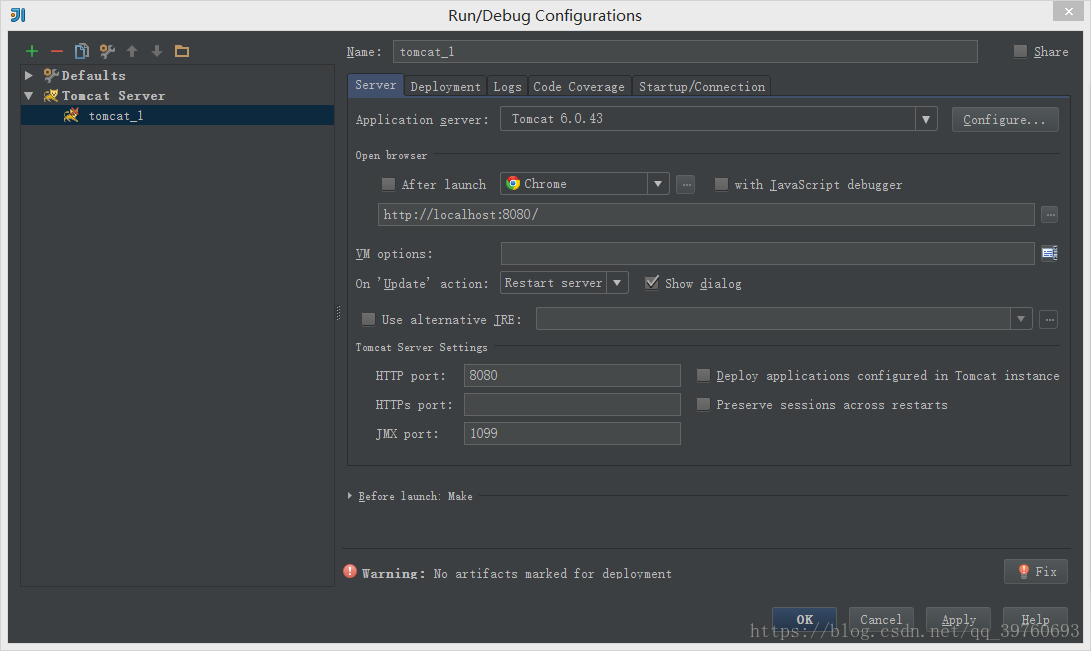Check After launch option
The height and width of the screenshot is (651, 1091).
pos(388,184)
